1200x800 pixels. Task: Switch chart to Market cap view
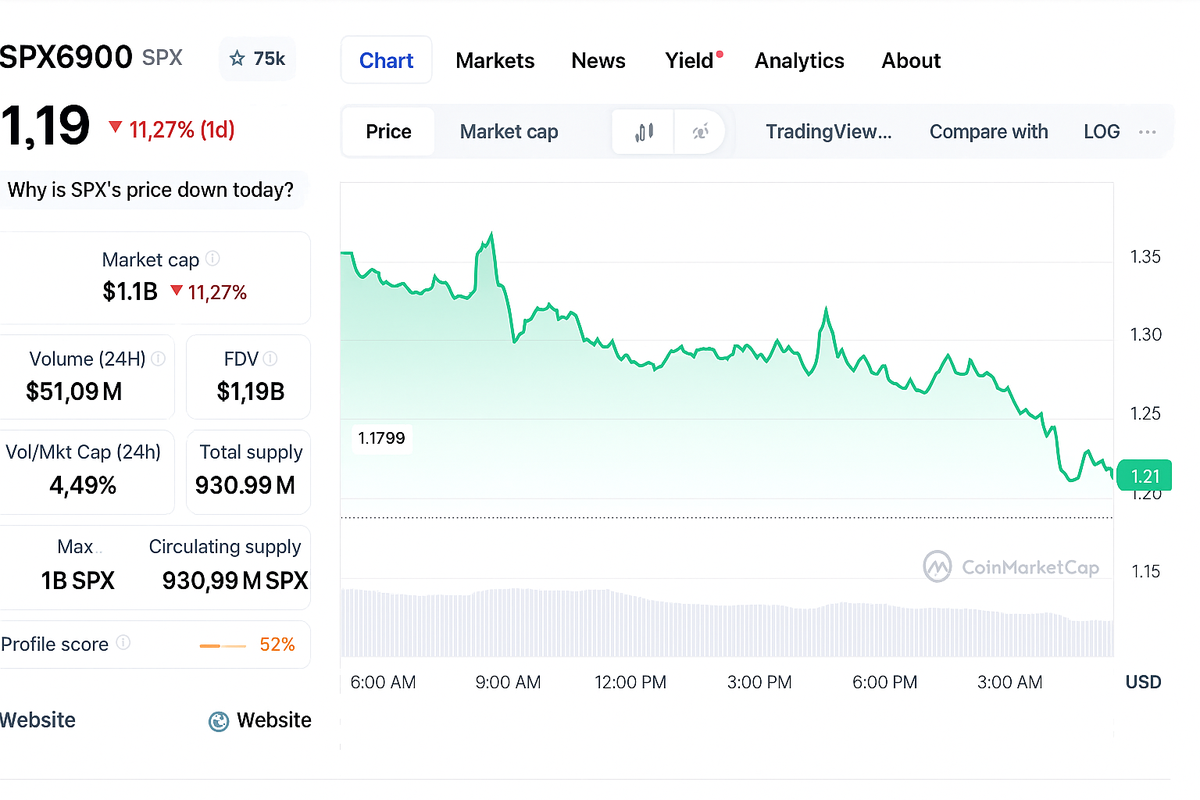[509, 132]
